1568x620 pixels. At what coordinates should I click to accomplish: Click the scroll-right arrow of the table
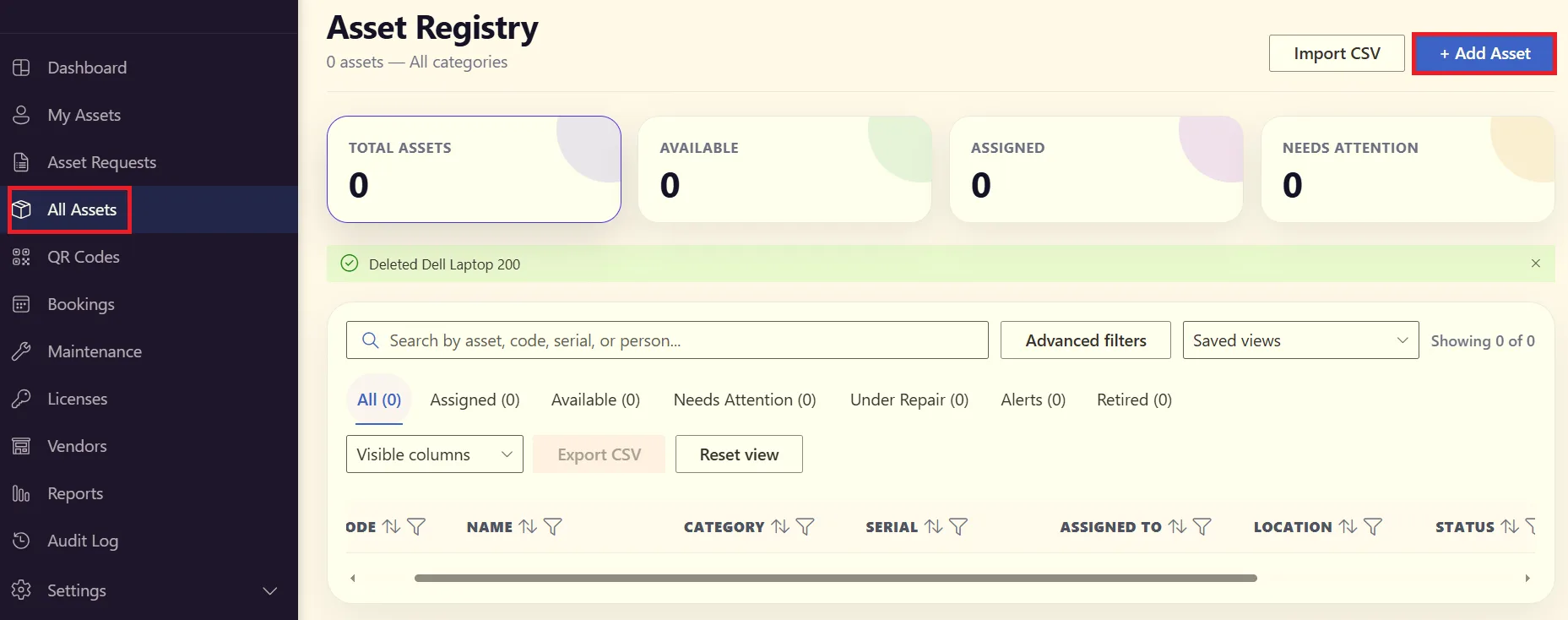[x=1527, y=579]
